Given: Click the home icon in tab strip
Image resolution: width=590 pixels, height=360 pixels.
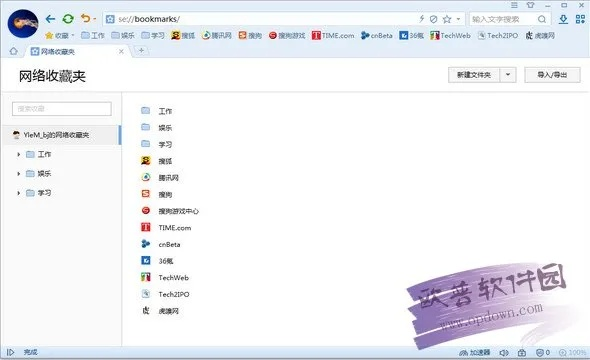Looking at the screenshot, I should coord(14,51).
